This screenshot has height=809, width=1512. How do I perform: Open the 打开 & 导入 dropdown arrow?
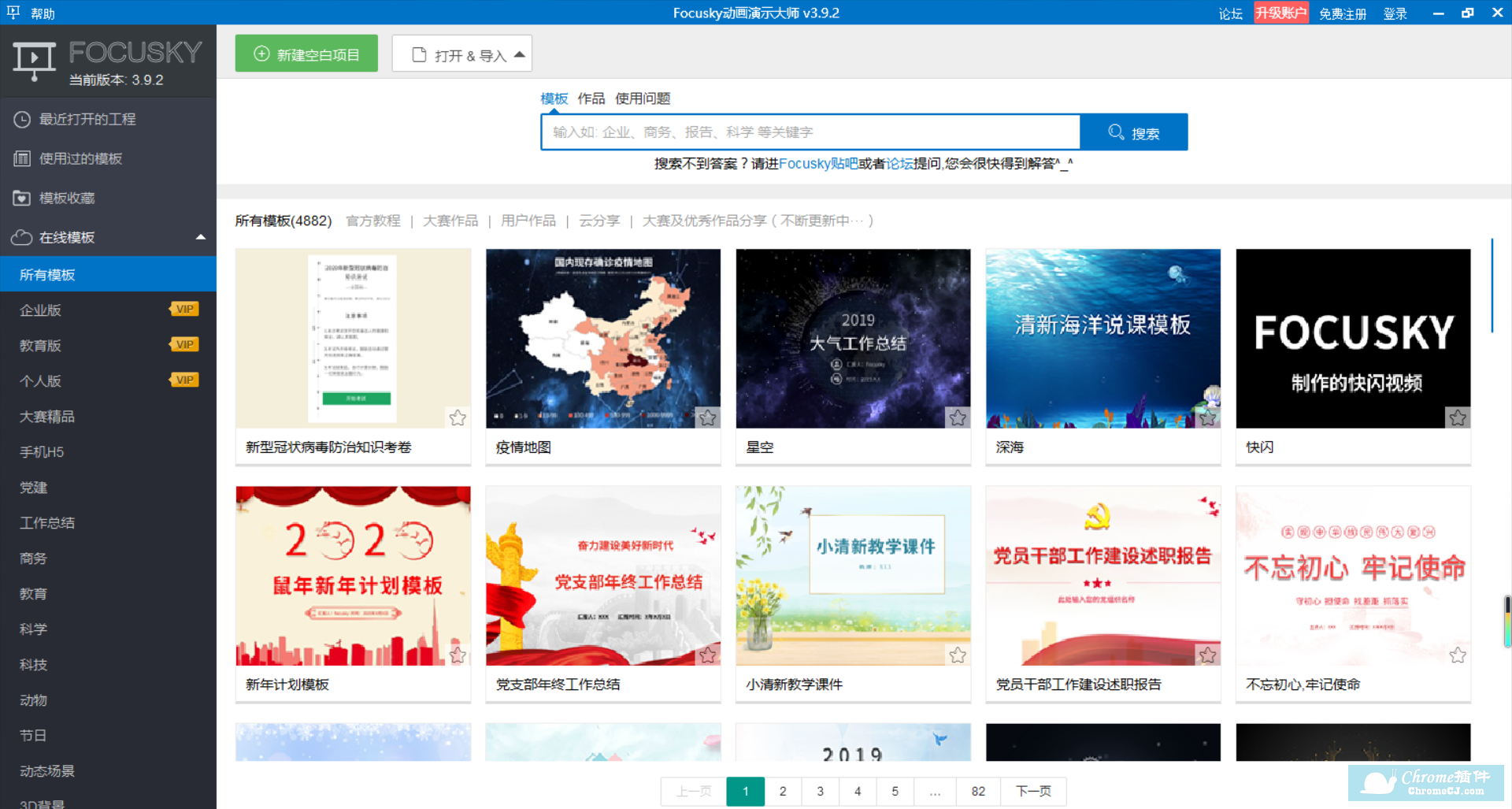click(520, 54)
